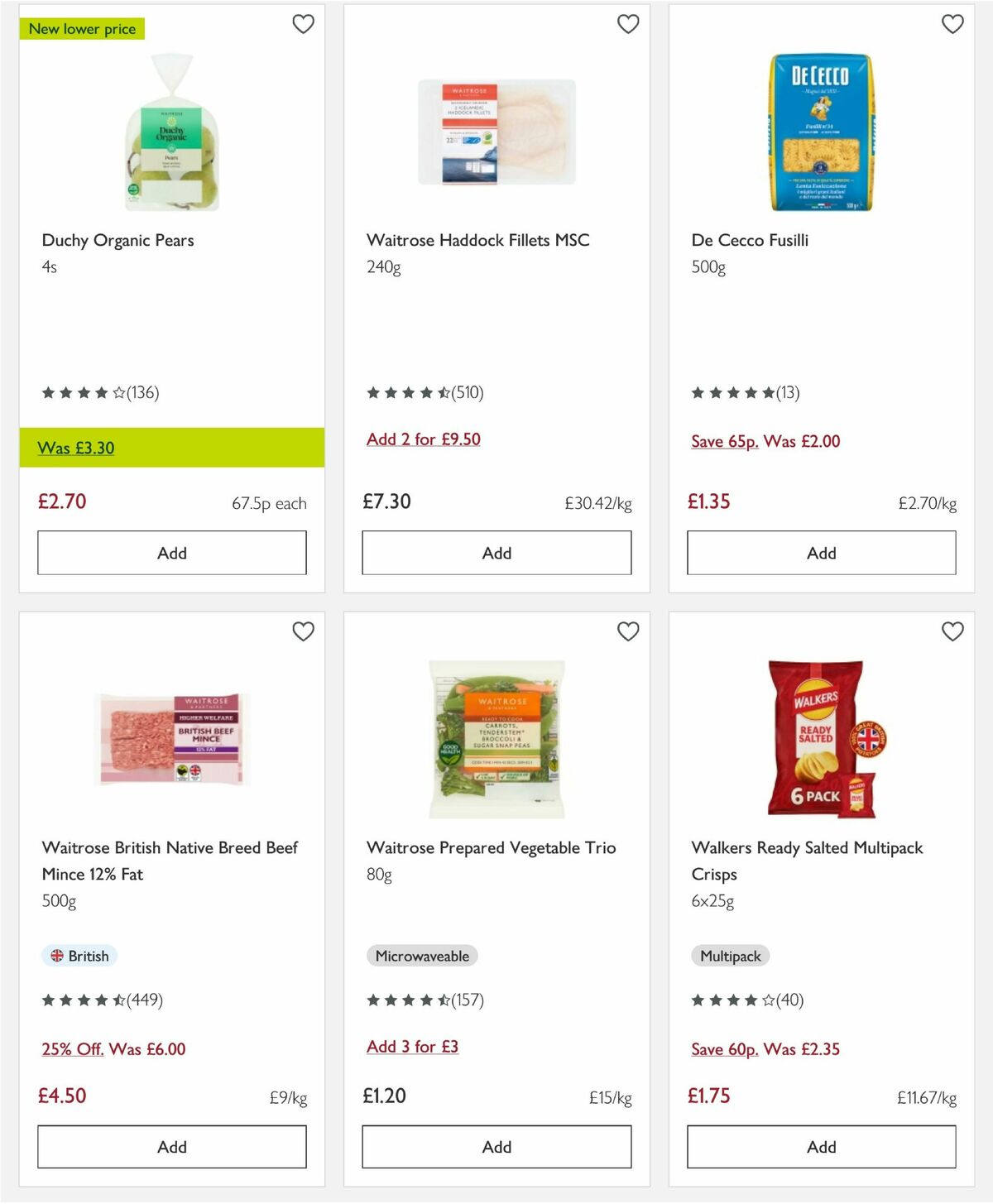Screen dimensions: 993x1204
Task: Toggle favourite on Prepared Vegetable Trio
Action: (x=628, y=631)
